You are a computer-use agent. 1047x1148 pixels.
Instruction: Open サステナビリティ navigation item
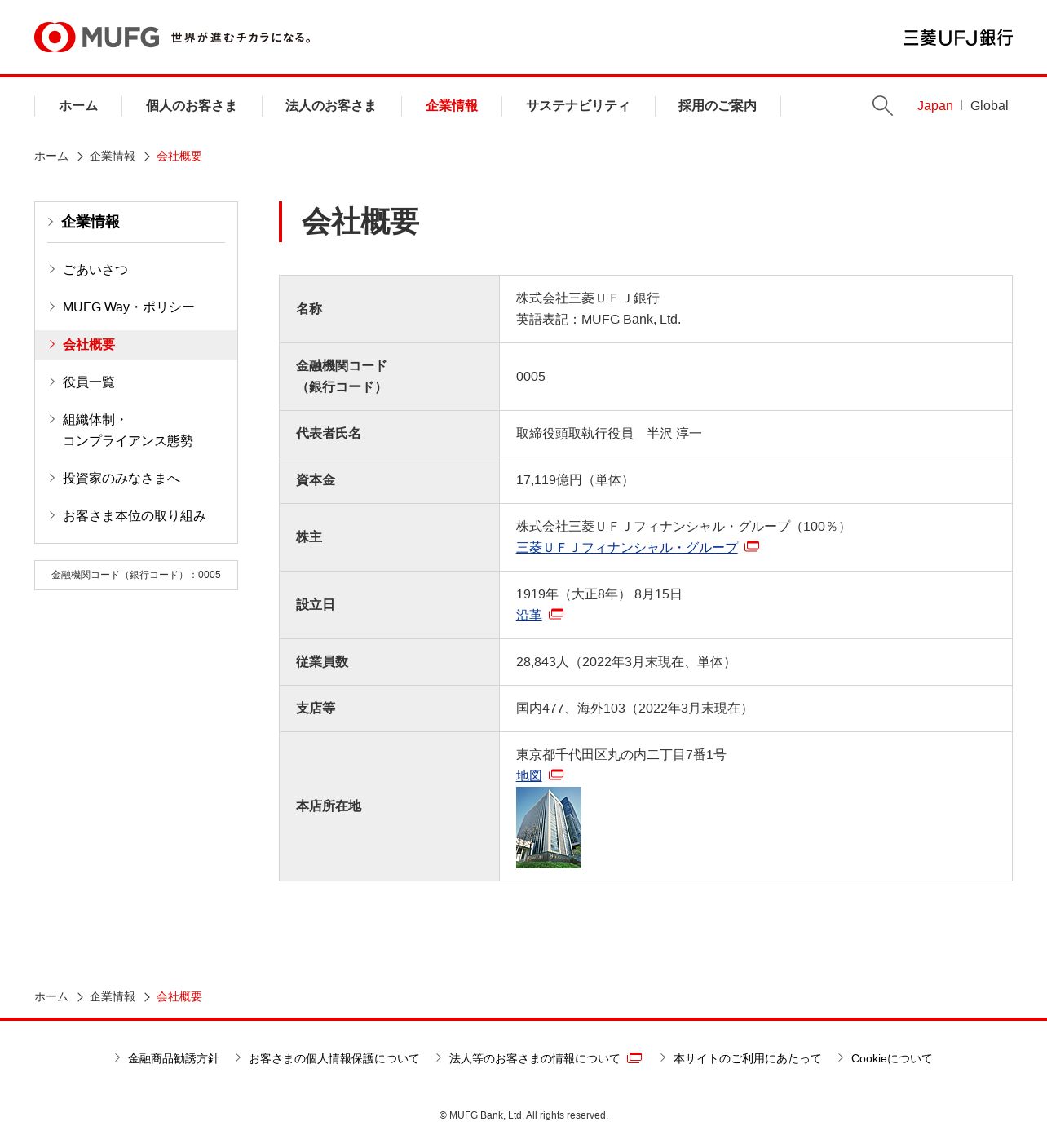tap(578, 106)
